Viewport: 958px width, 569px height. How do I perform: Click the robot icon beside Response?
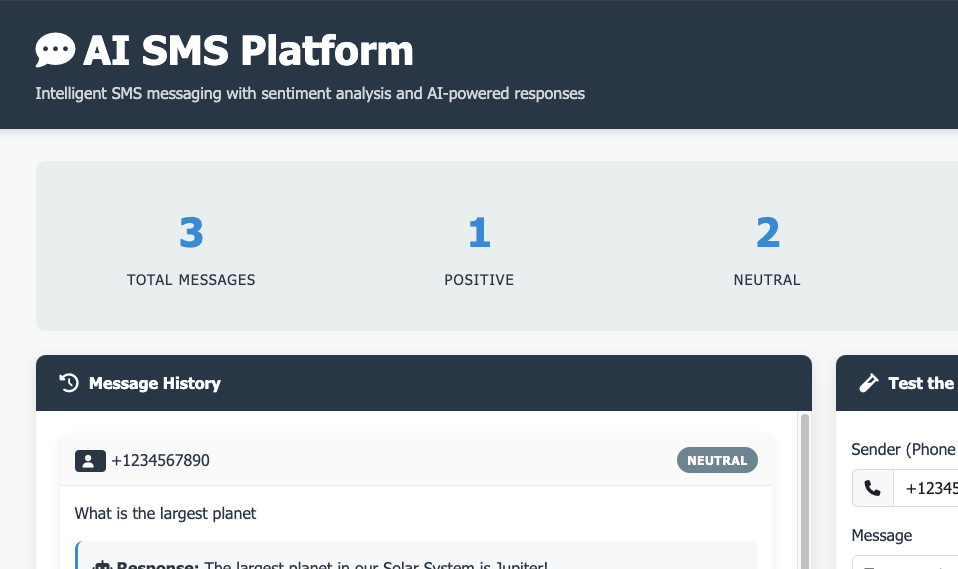click(x=101, y=565)
